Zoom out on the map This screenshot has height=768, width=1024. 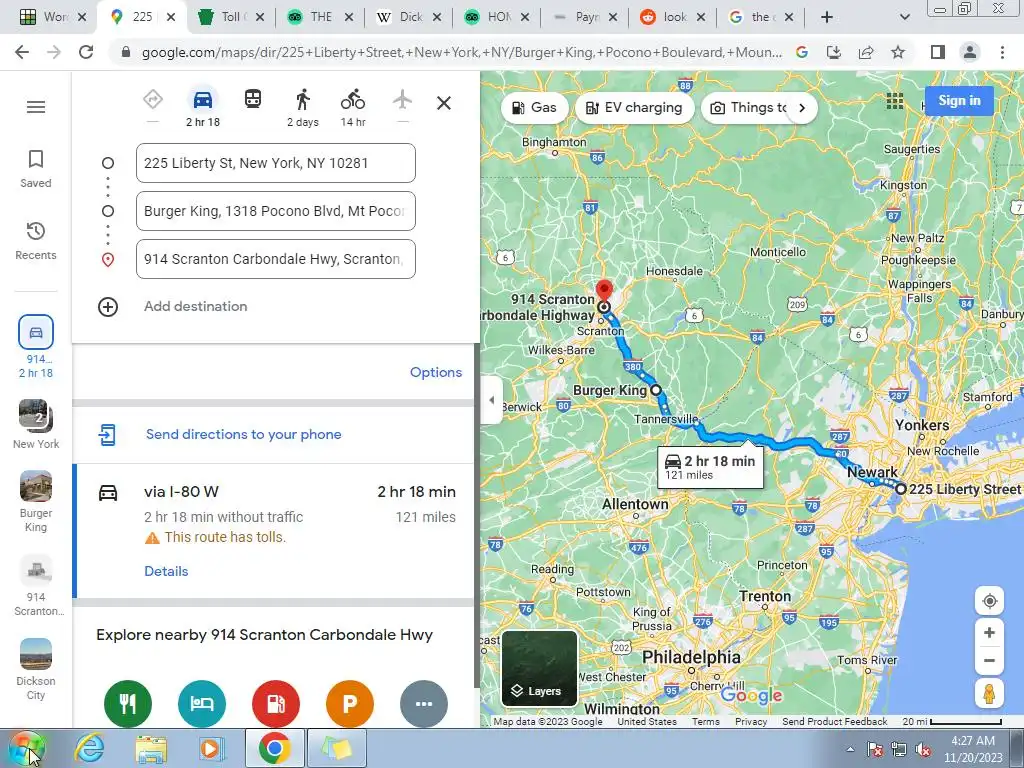coord(989,660)
